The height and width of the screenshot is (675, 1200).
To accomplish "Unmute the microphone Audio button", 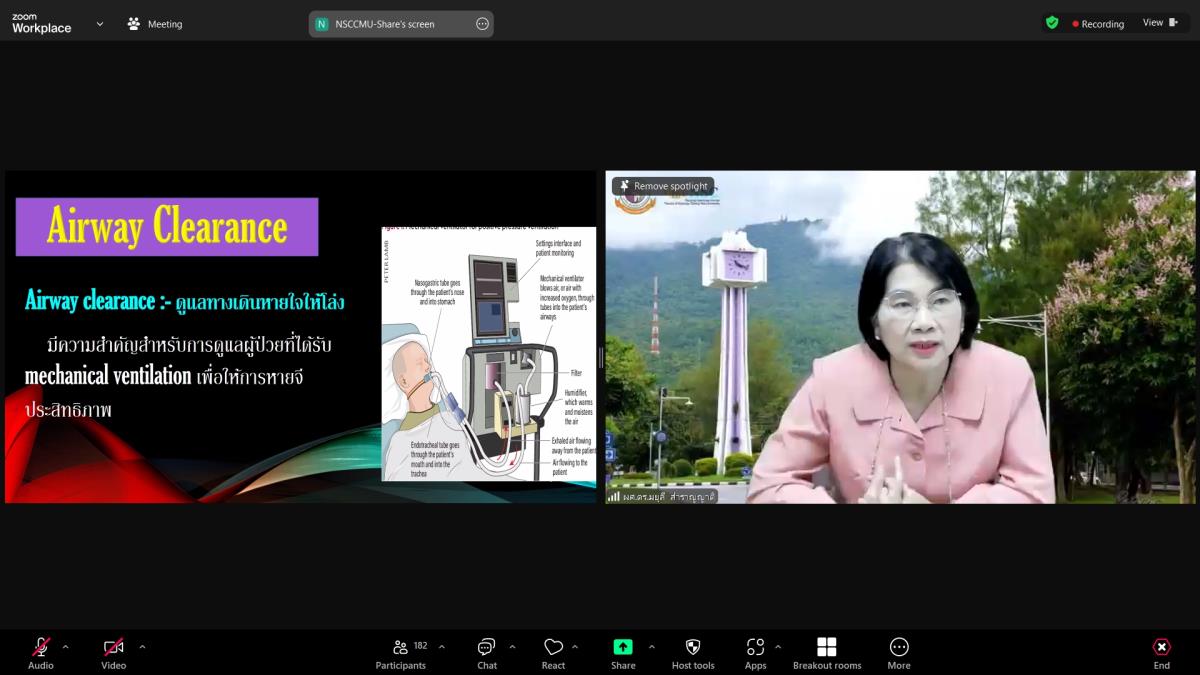I will pos(41,654).
